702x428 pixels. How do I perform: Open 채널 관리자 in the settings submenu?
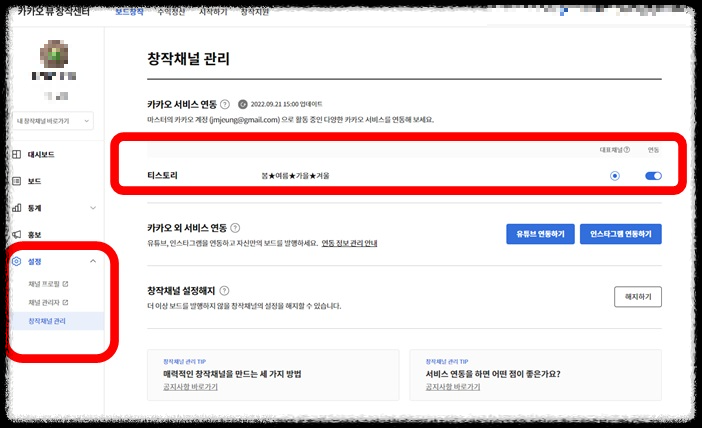[44, 303]
